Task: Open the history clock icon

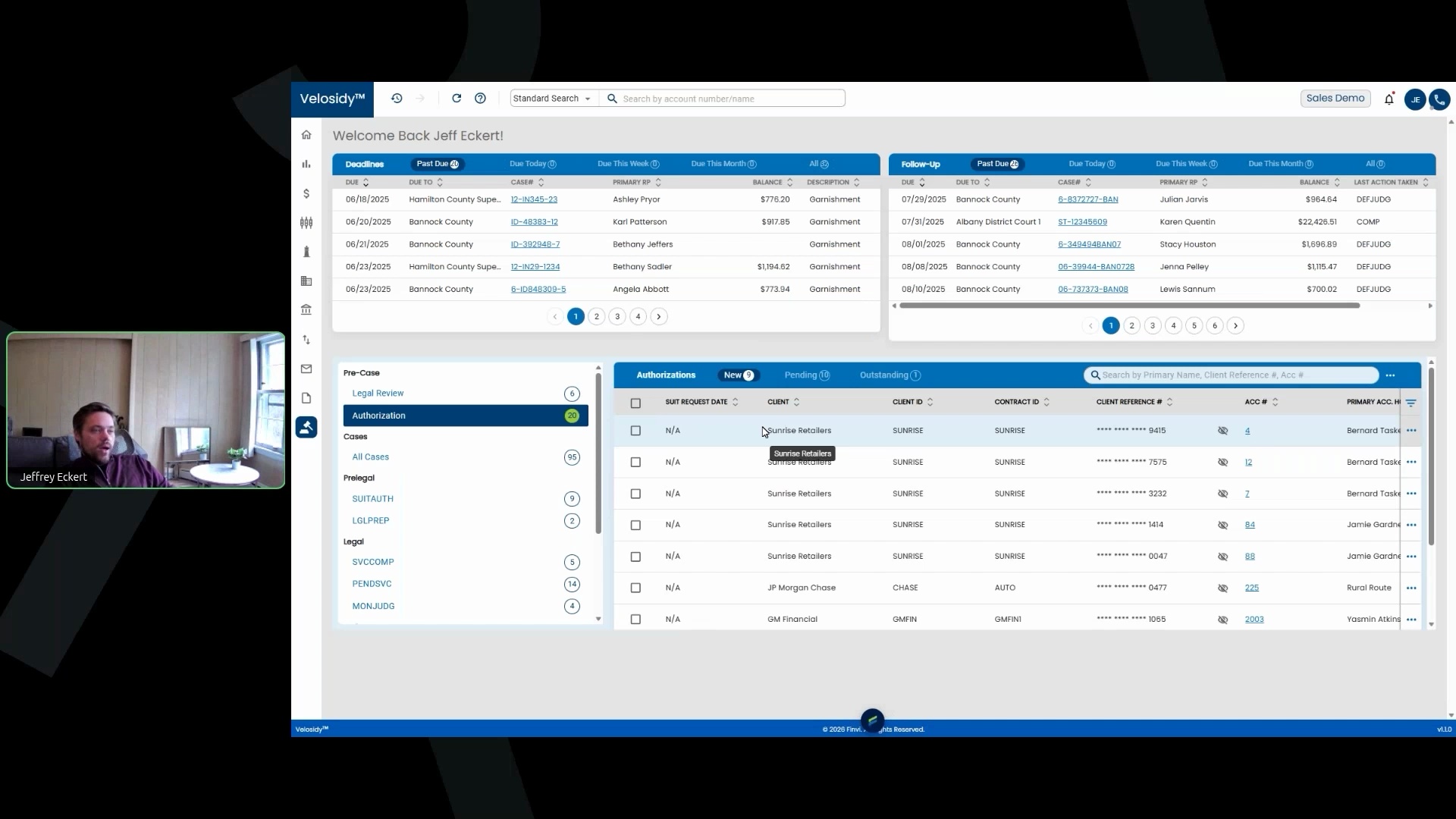Action: point(397,99)
